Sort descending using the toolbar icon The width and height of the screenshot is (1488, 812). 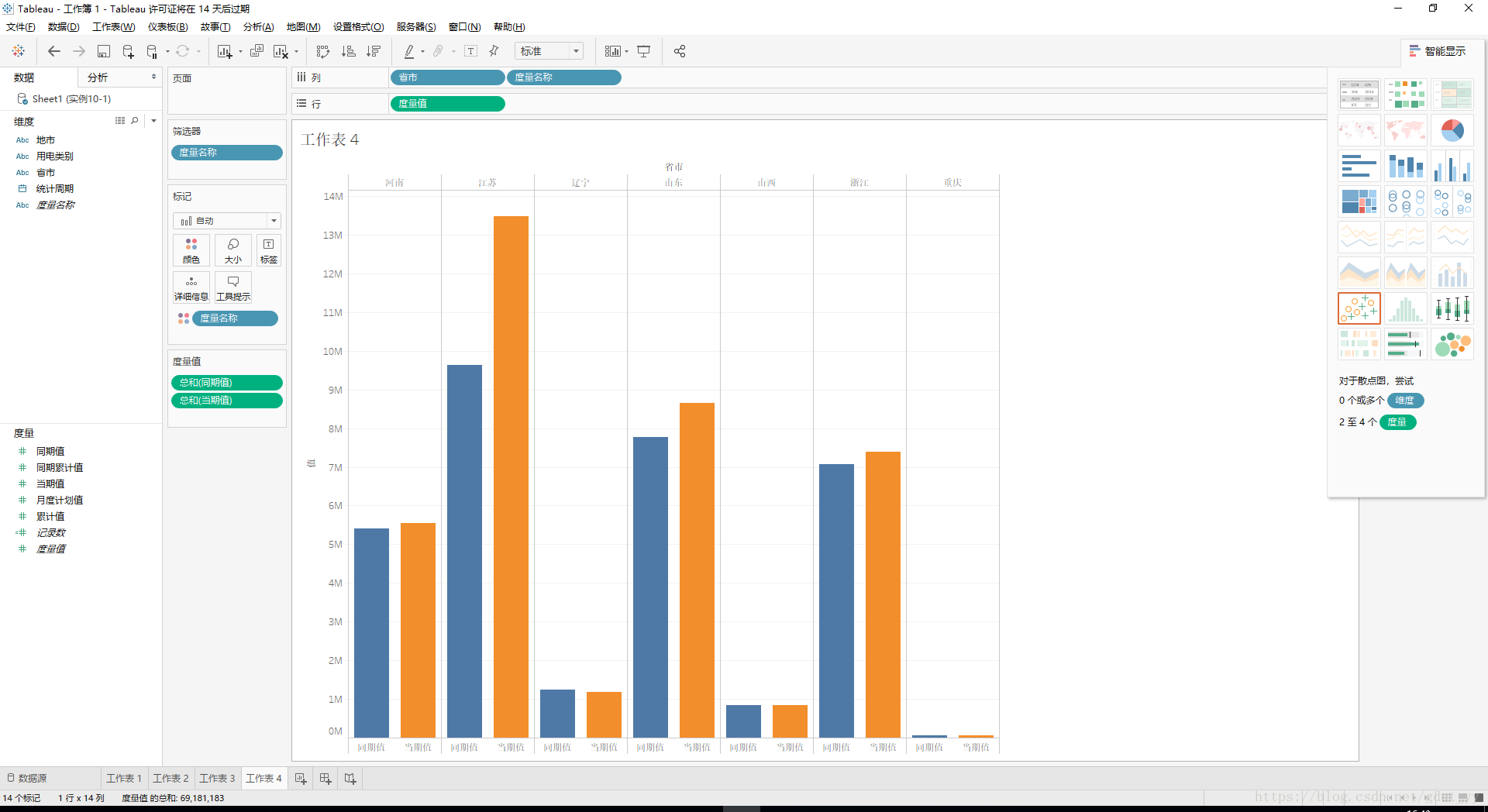[x=374, y=51]
